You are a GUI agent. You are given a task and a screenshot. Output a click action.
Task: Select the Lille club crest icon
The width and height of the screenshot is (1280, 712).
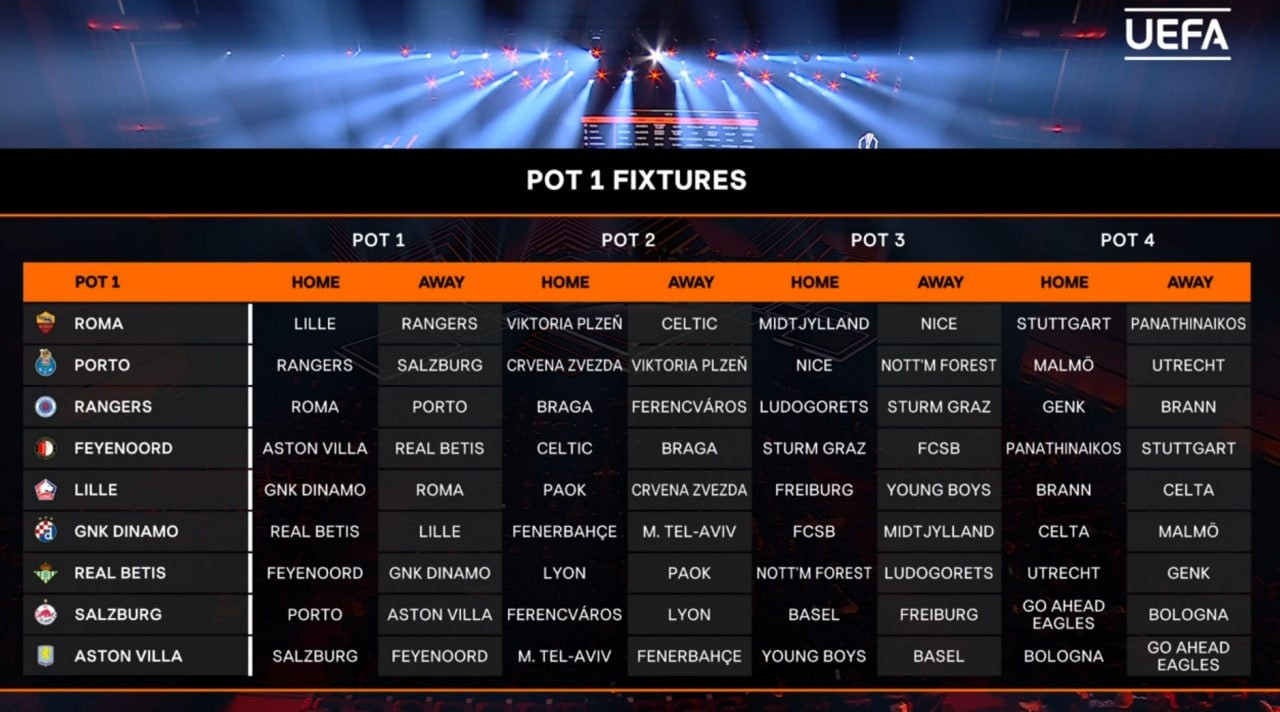(46, 490)
